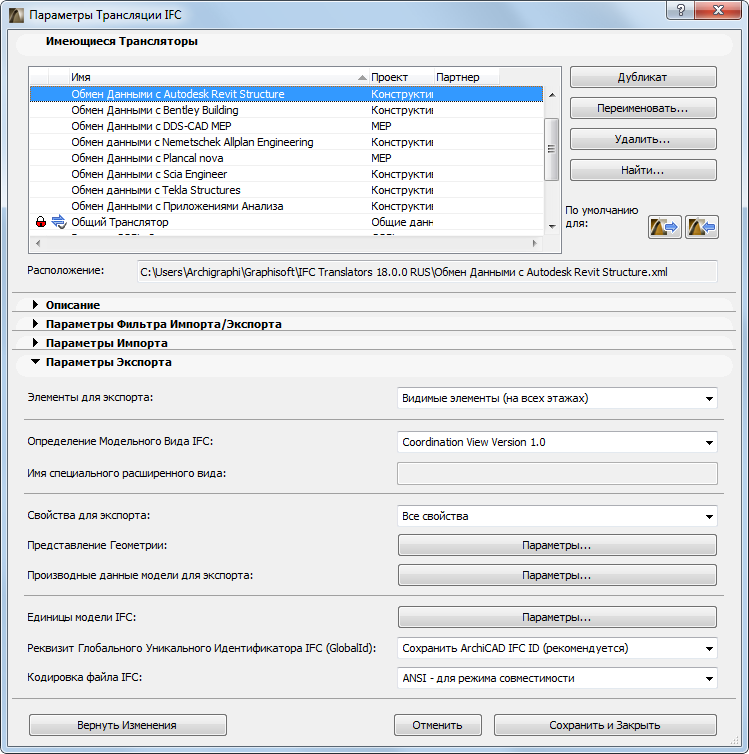The width and height of the screenshot is (749, 754).
Task: Click the Удалить... button
Action: coord(643,139)
